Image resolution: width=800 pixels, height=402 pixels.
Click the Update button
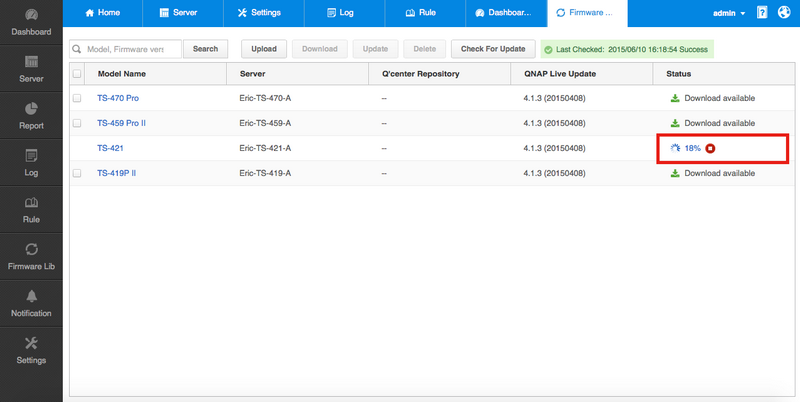376,49
